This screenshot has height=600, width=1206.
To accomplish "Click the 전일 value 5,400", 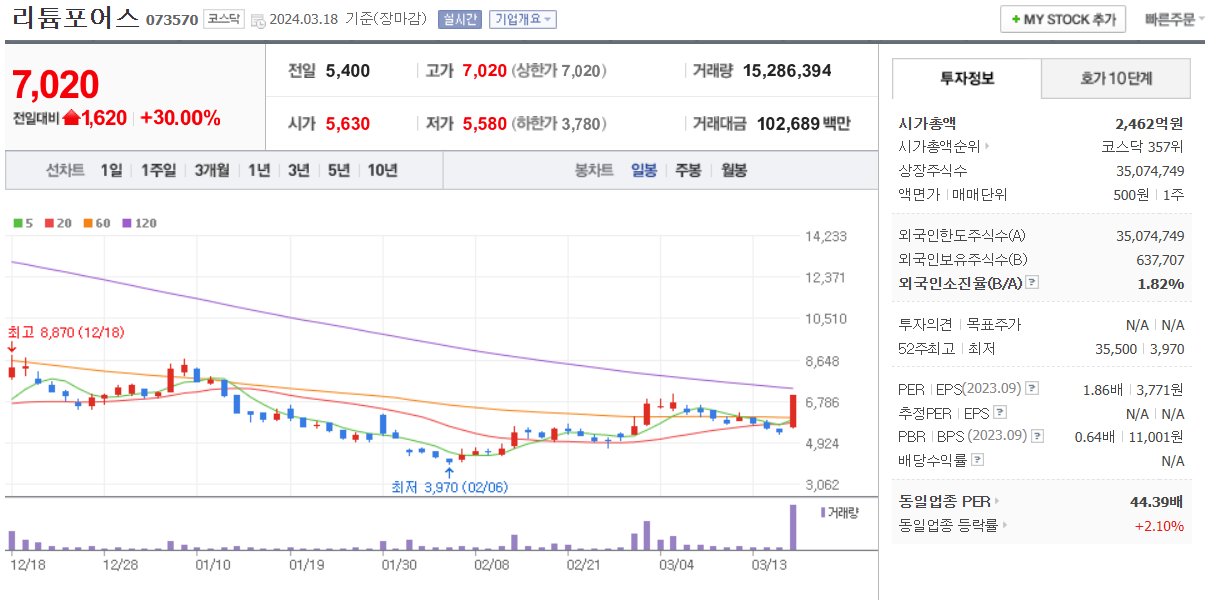I will (x=348, y=71).
